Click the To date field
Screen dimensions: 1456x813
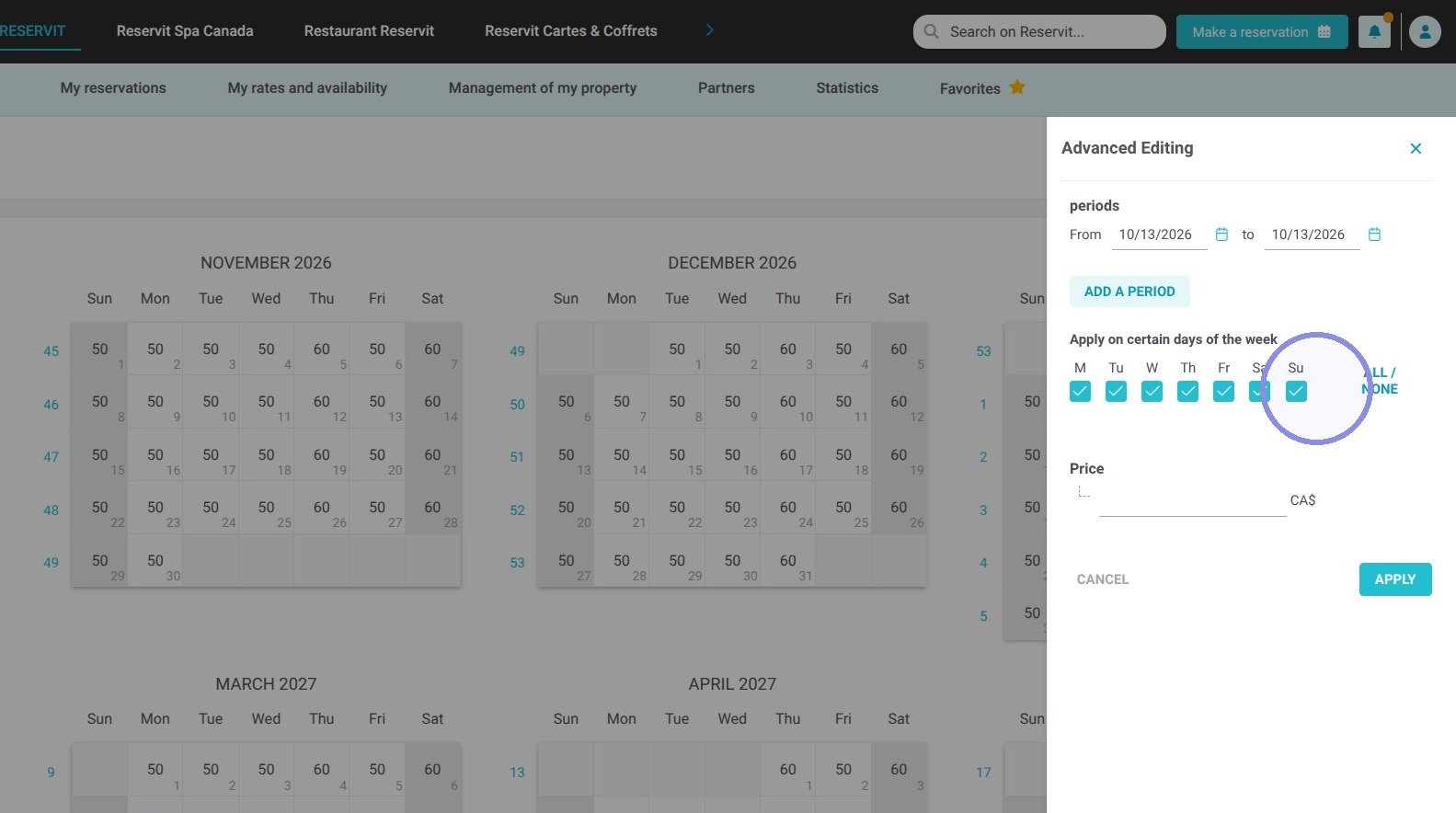click(1311, 235)
